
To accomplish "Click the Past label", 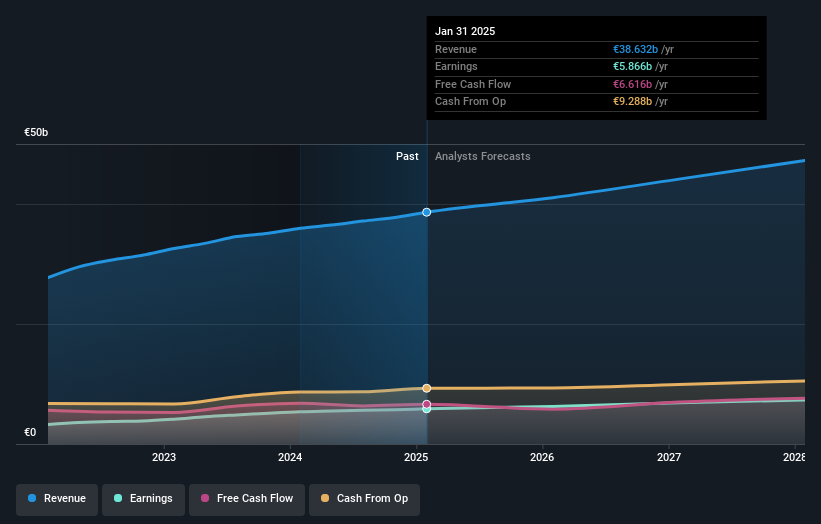I will [407, 156].
